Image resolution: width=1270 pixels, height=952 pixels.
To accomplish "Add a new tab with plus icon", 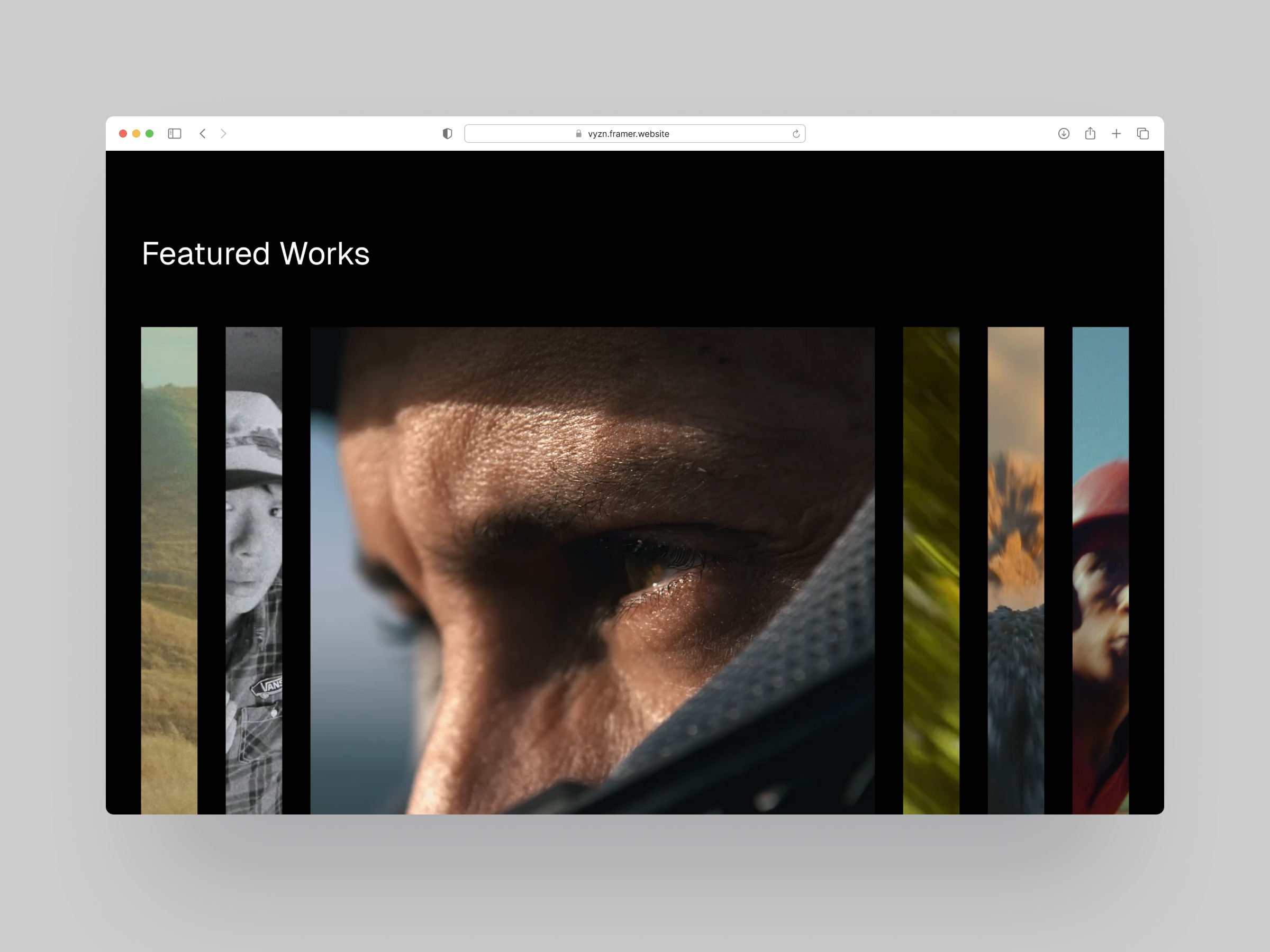I will [1116, 134].
